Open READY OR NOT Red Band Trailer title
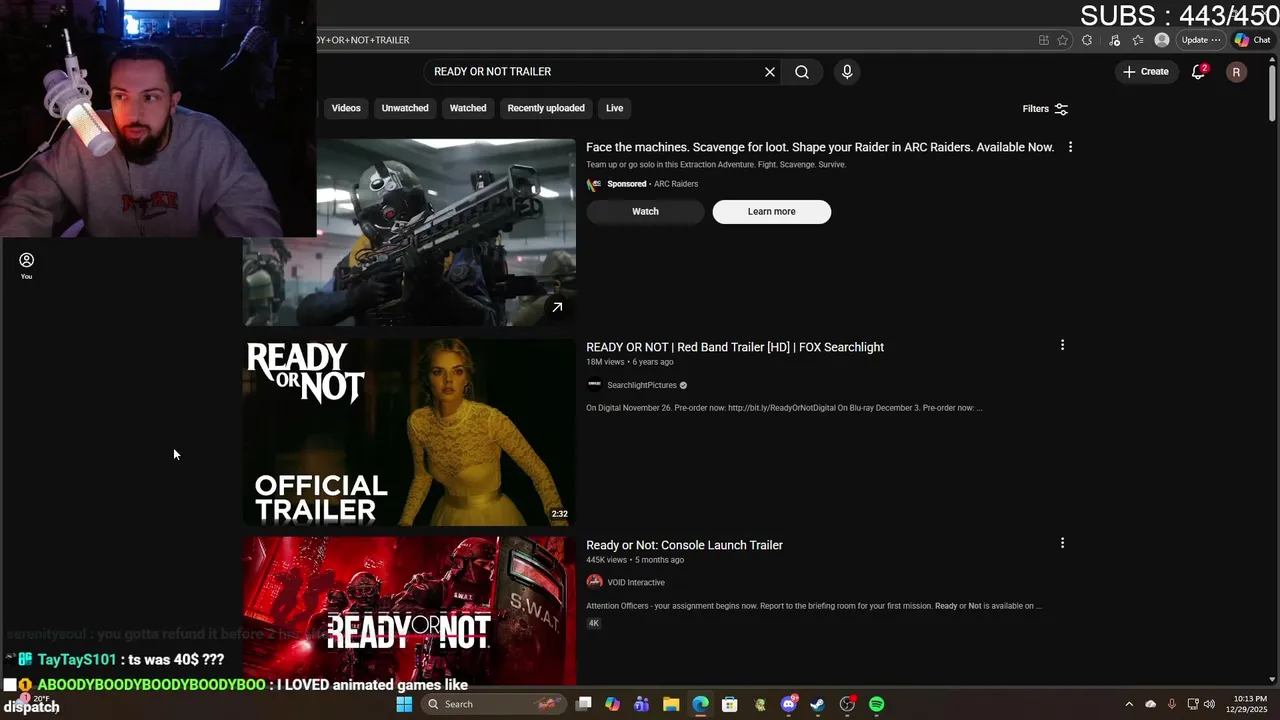Image resolution: width=1280 pixels, height=720 pixels. (735, 347)
